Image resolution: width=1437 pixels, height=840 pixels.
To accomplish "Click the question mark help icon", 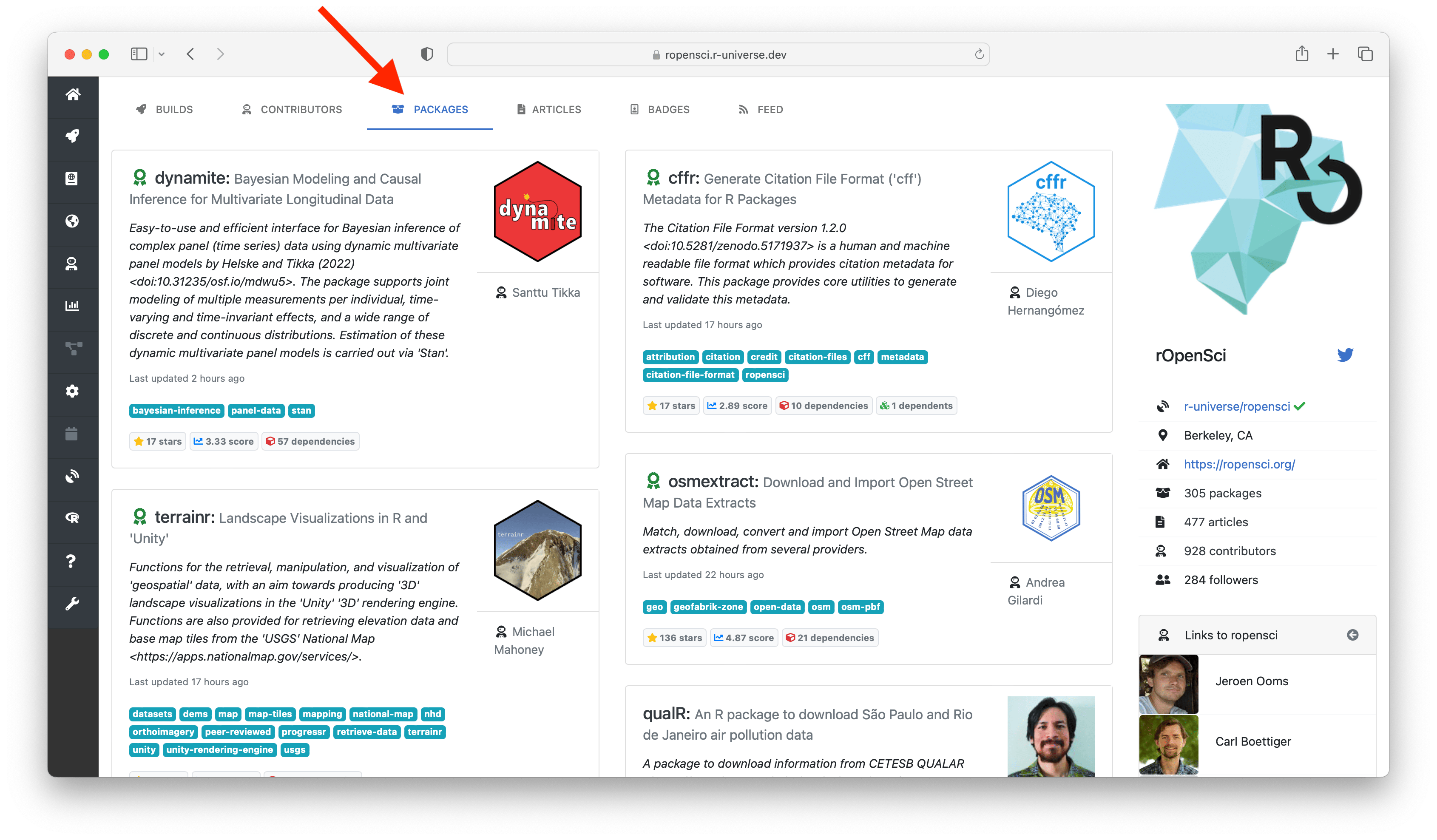I will pyautogui.click(x=71, y=561).
